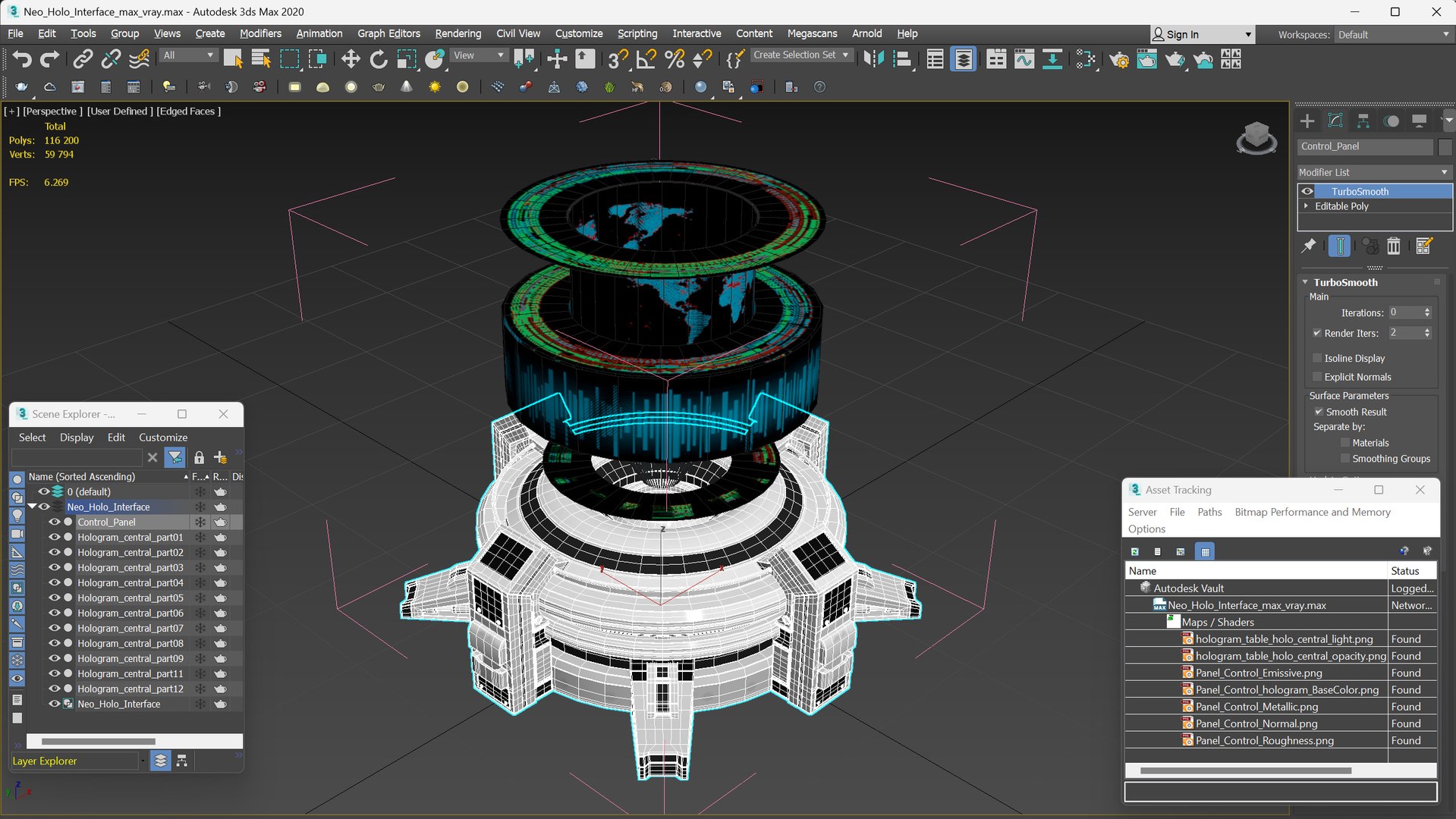Open Scene Explorer Display menu
This screenshot has height=819, width=1456.
[x=77, y=438]
